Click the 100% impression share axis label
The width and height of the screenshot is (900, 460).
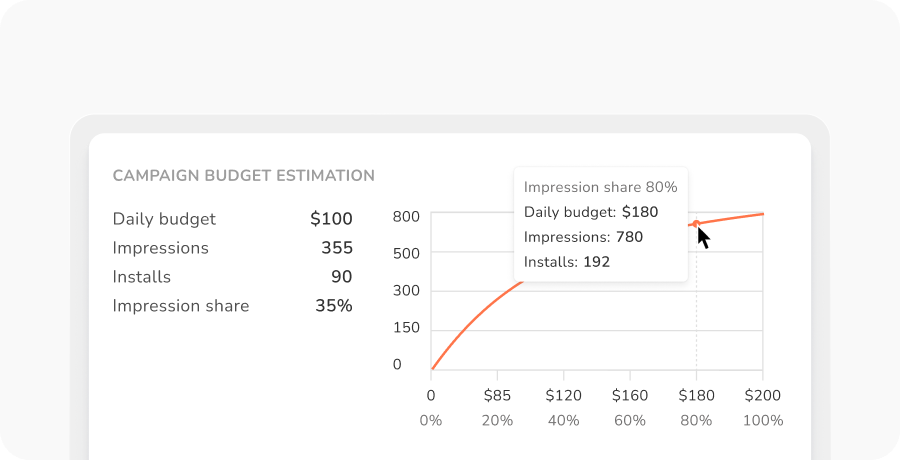(764, 421)
